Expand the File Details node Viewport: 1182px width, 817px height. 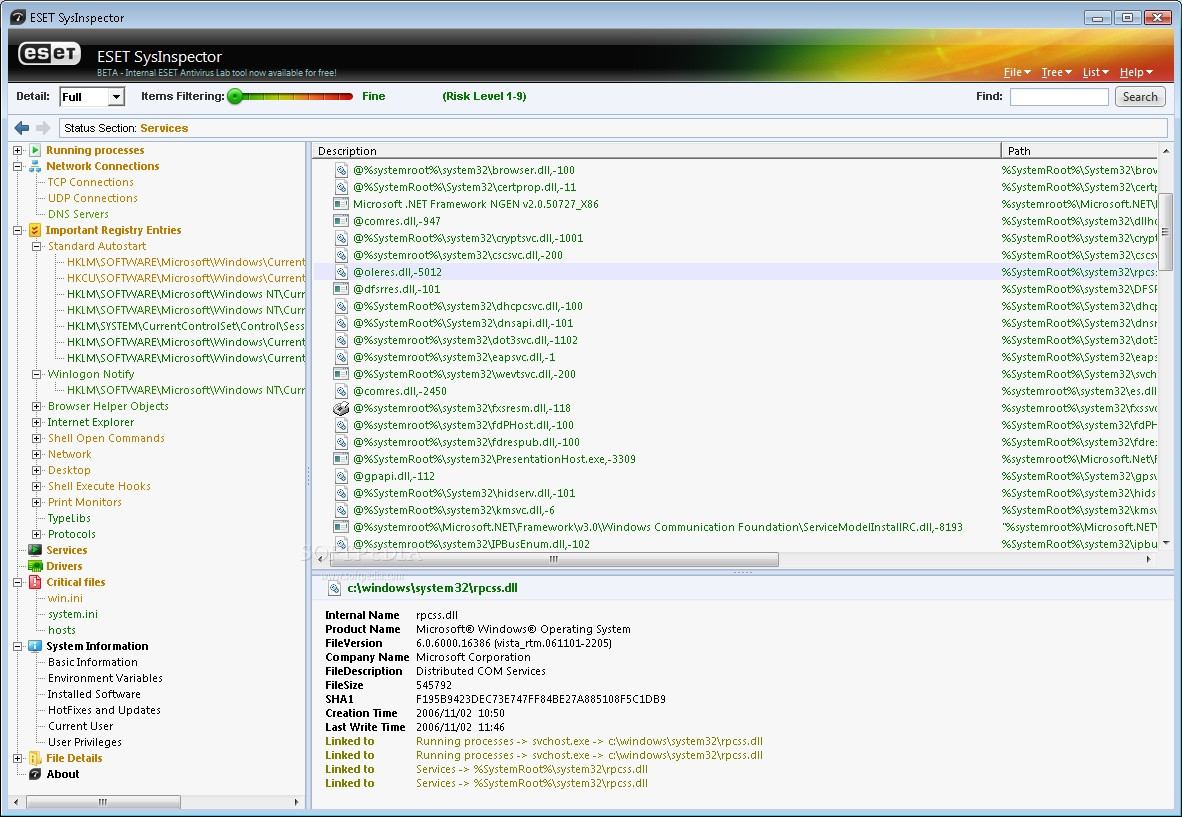pos(17,758)
